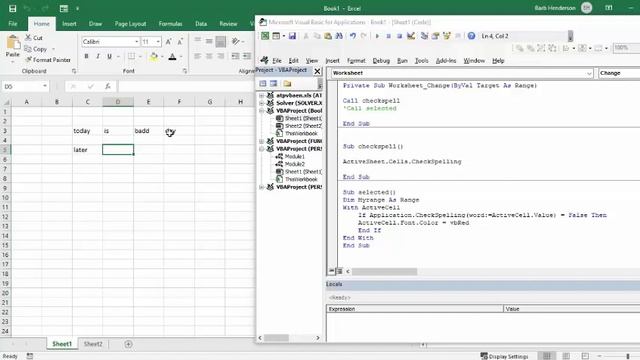Open the Project Explorer icon in VBA toolbar
The width and height of the screenshot is (640, 360).
(424, 36)
